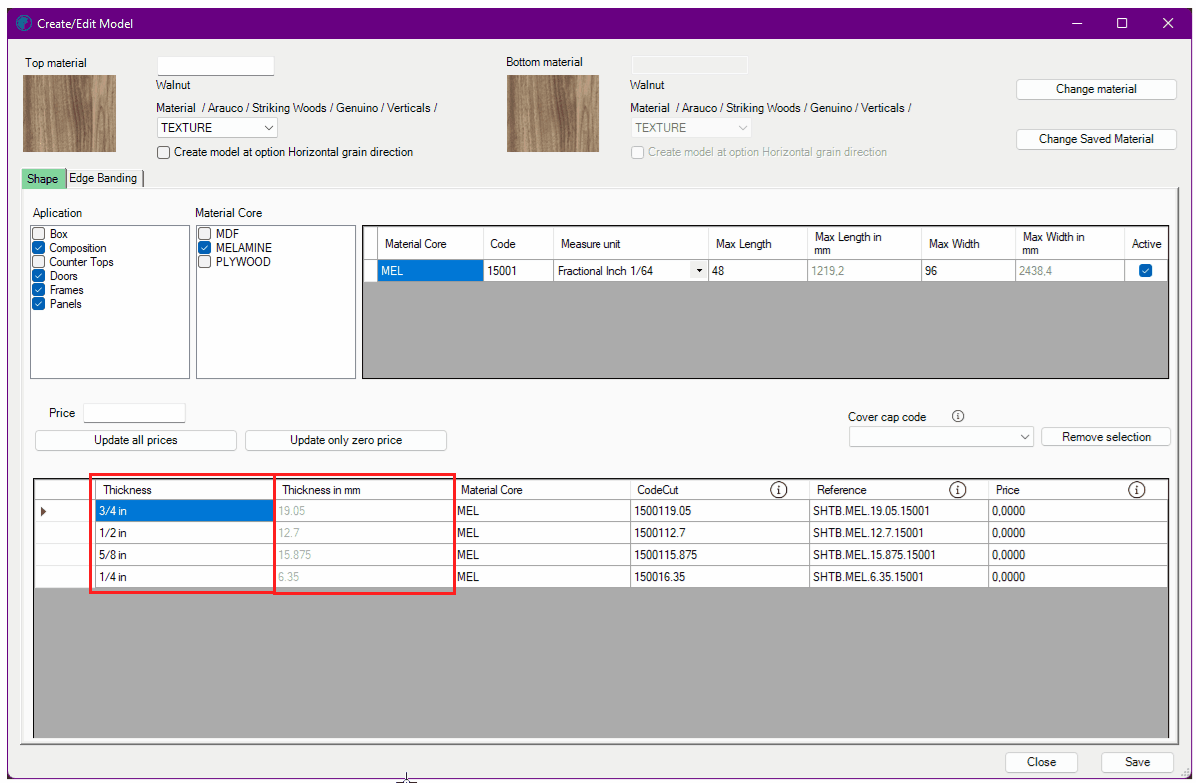Select the 5/8 in thickness cell

tap(185, 555)
